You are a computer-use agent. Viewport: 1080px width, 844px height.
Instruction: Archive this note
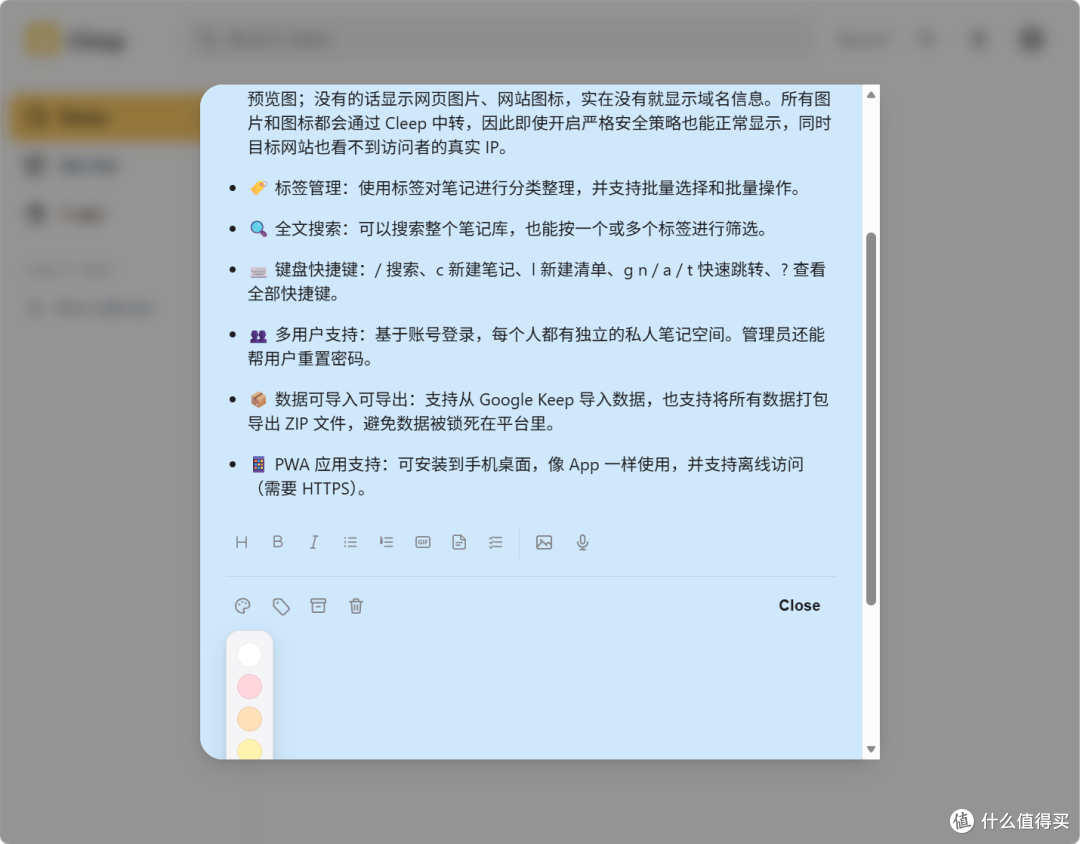point(318,606)
